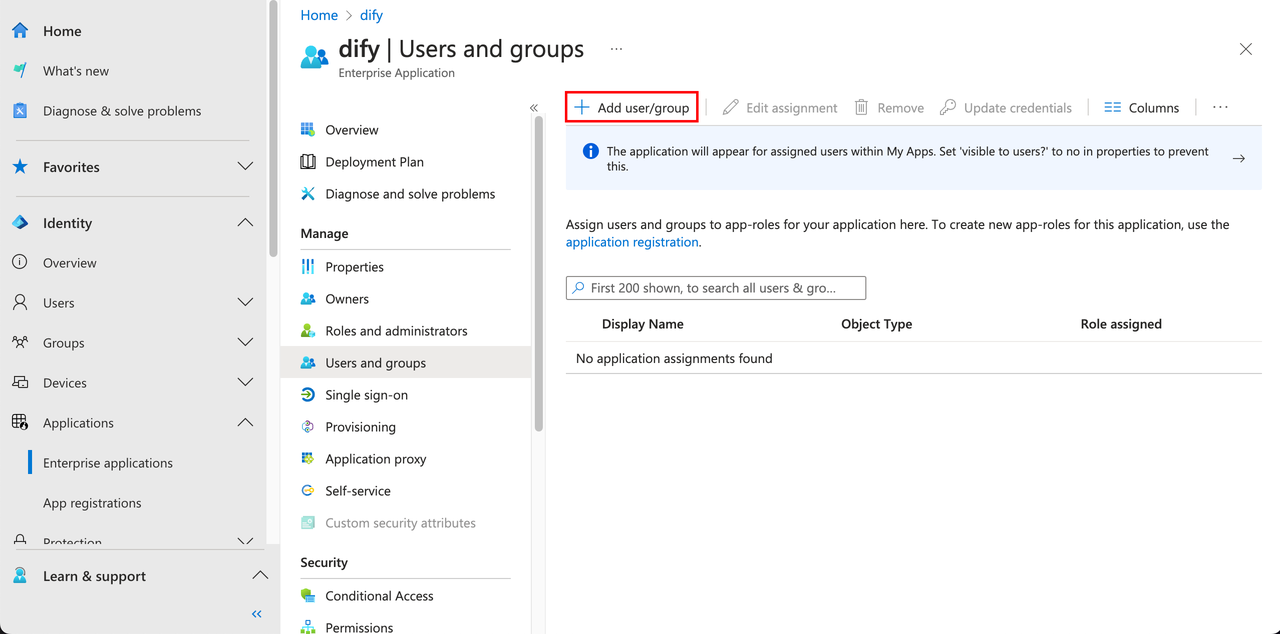
Task: Click the Roles and administrators icon
Action: pyautogui.click(x=308, y=331)
